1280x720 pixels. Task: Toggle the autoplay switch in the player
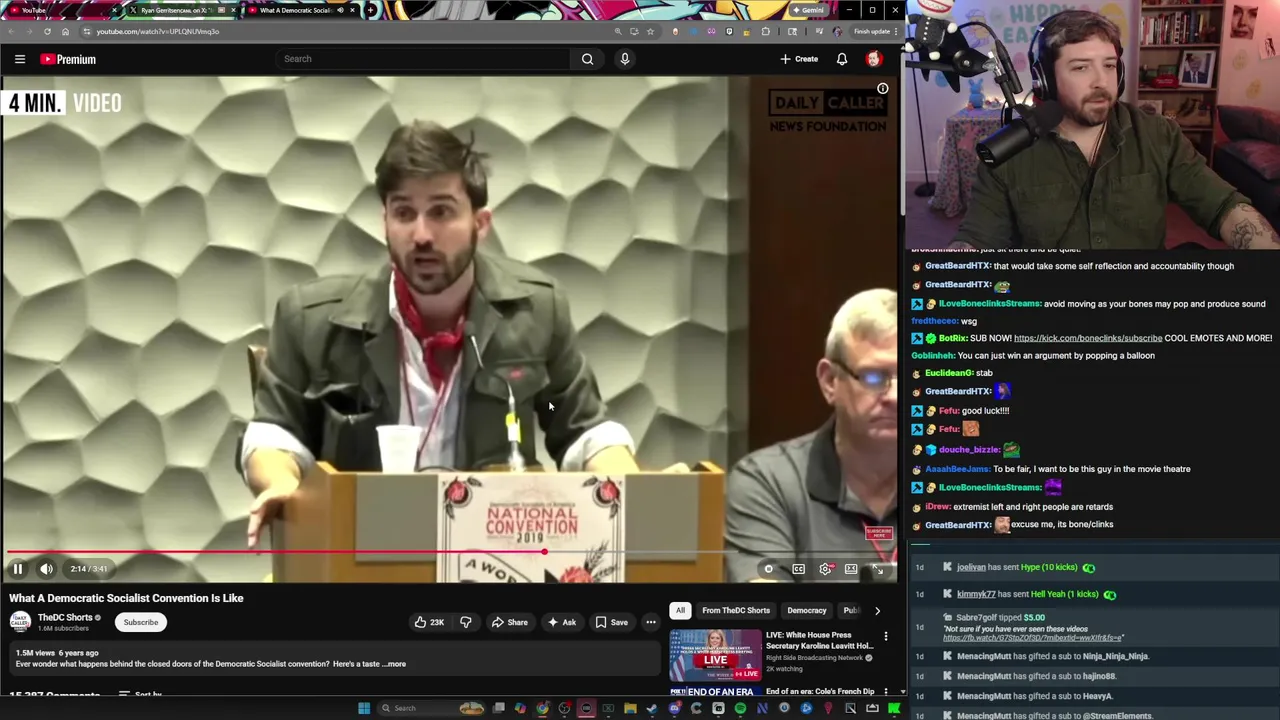click(x=768, y=569)
